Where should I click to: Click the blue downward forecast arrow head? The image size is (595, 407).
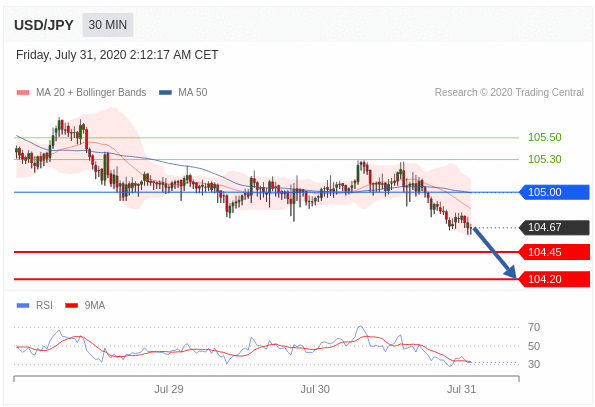(511, 272)
